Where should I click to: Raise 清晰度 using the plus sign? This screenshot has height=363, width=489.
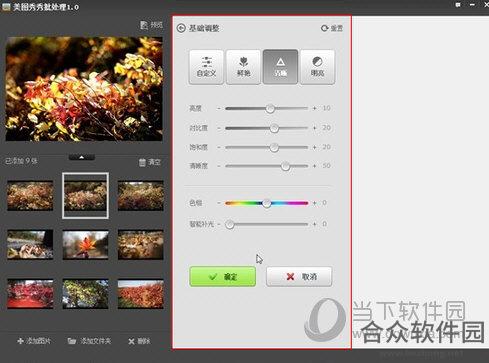tap(314, 166)
